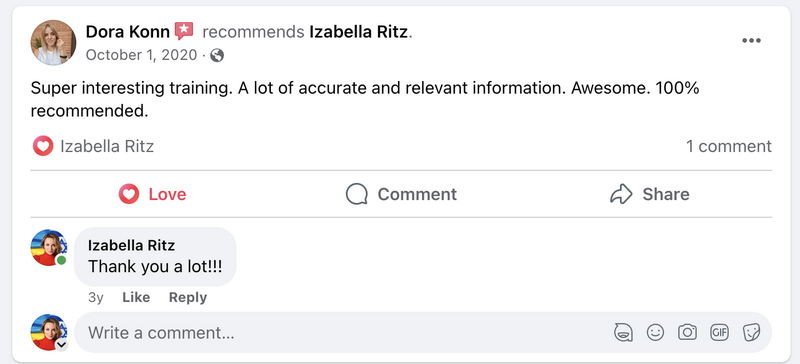Screen dimensions: 800x364
Task: Click the Comment button
Action: 401,194
